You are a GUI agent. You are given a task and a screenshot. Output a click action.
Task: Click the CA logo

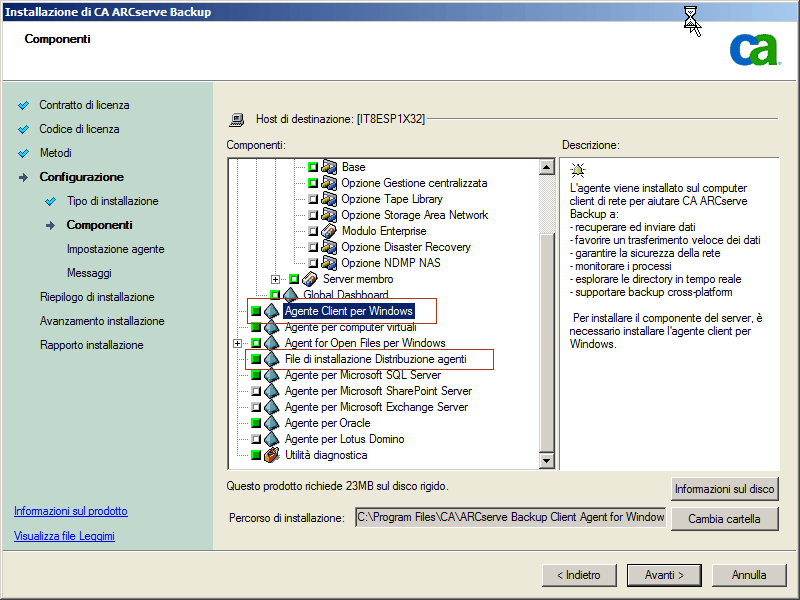point(754,50)
